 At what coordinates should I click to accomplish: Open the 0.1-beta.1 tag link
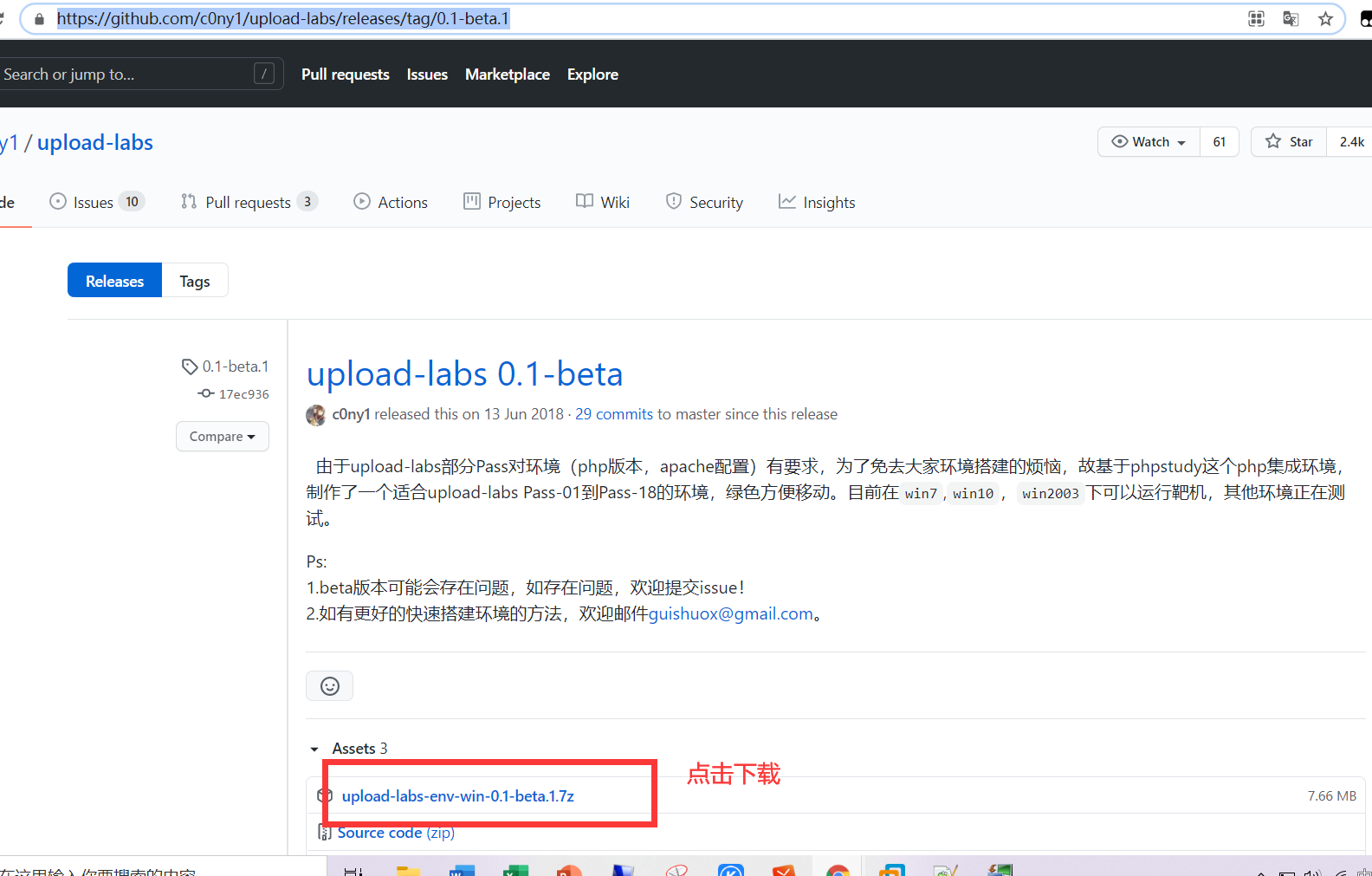coord(236,367)
